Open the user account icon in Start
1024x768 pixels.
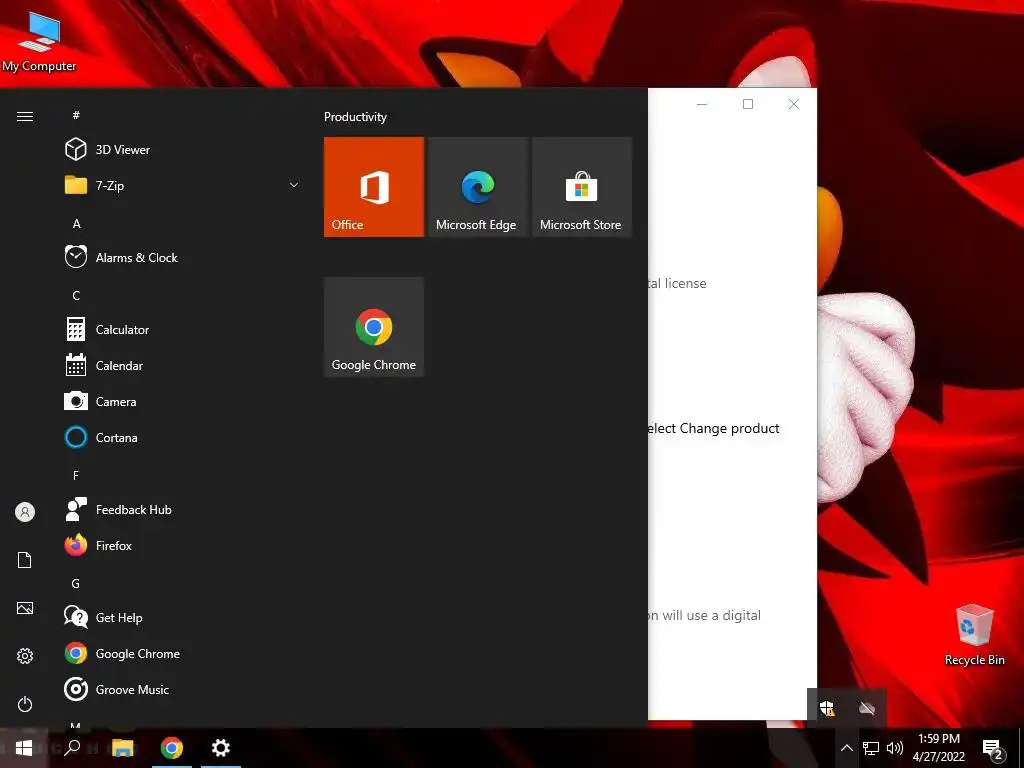tap(25, 512)
